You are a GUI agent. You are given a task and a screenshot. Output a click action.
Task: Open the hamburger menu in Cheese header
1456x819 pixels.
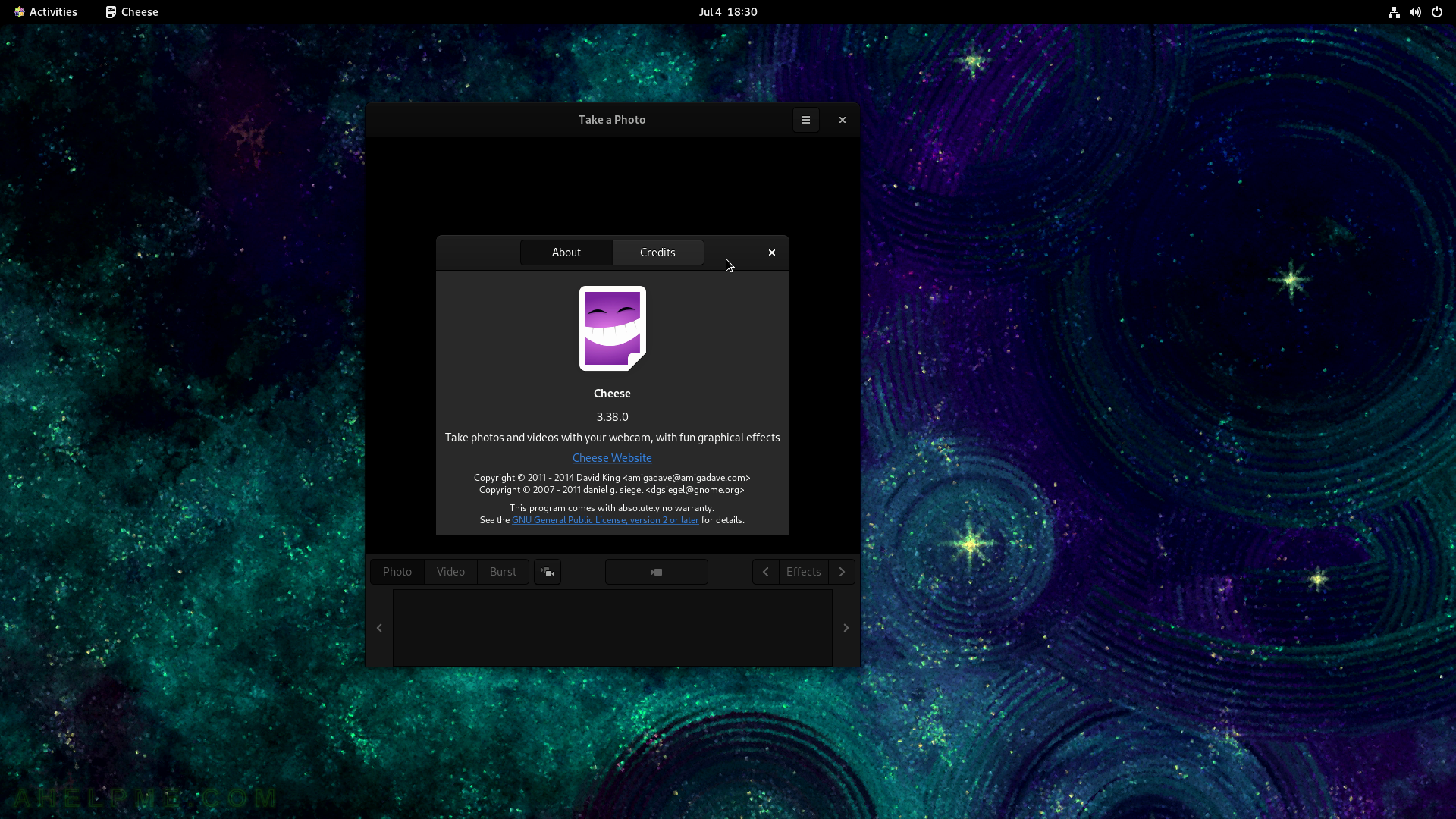click(x=805, y=120)
